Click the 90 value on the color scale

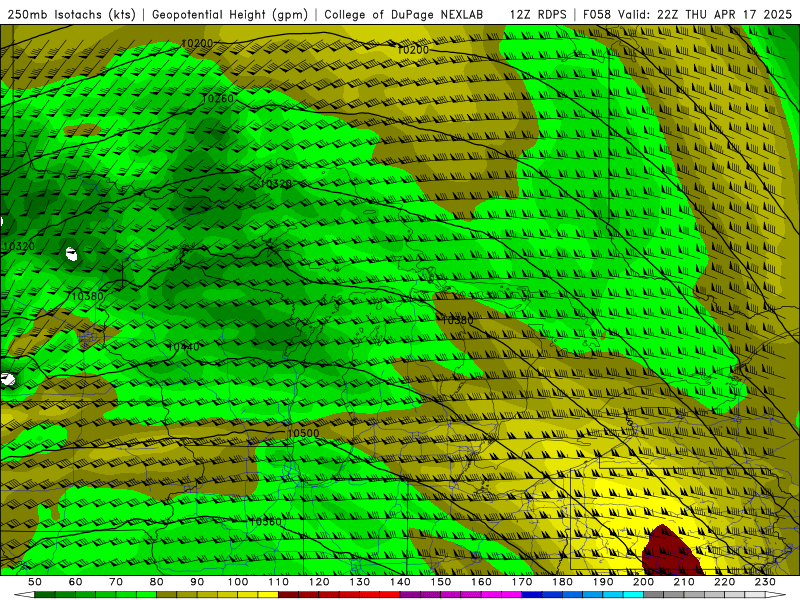pyautogui.click(x=197, y=582)
